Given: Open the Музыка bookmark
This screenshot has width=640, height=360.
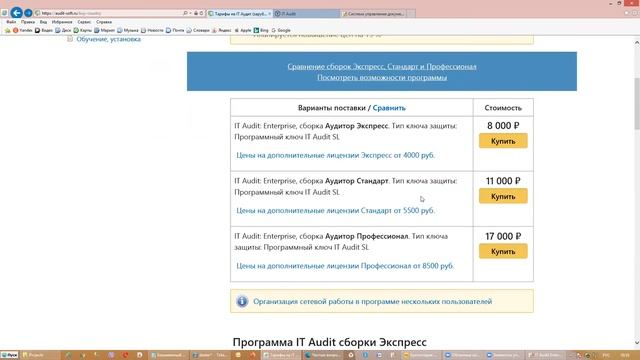Looking at the screenshot, I should (128, 30).
